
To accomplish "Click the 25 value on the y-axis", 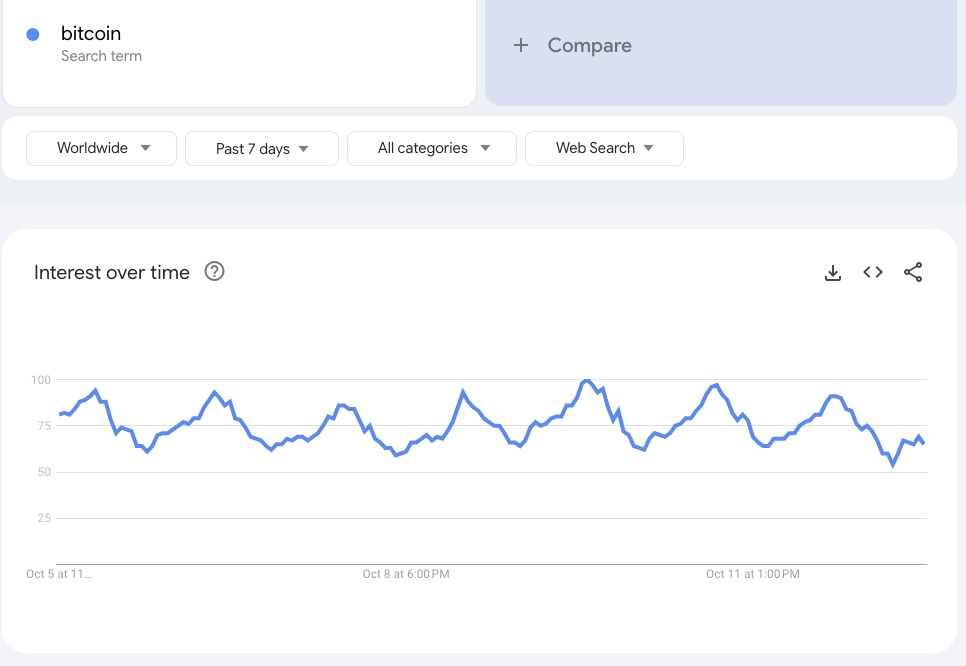I will click(x=44, y=518).
